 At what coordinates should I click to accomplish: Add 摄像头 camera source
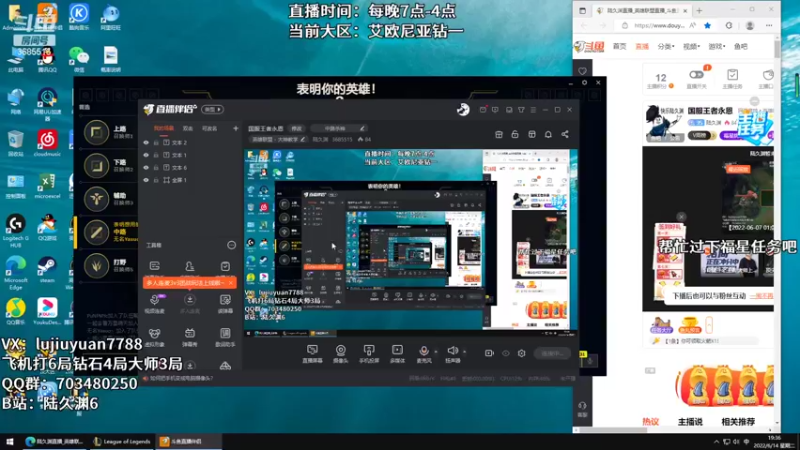click(x=340, y=353)
